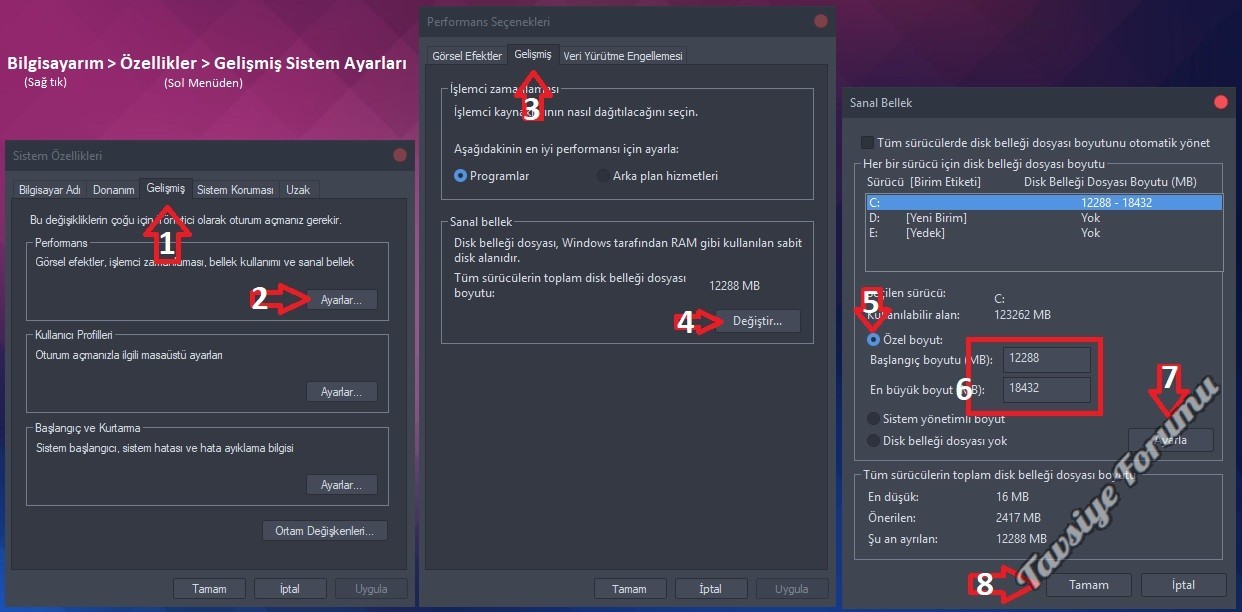
Task: Open Ortam Değişkenleri button
Action: click(x=324, y=531)
